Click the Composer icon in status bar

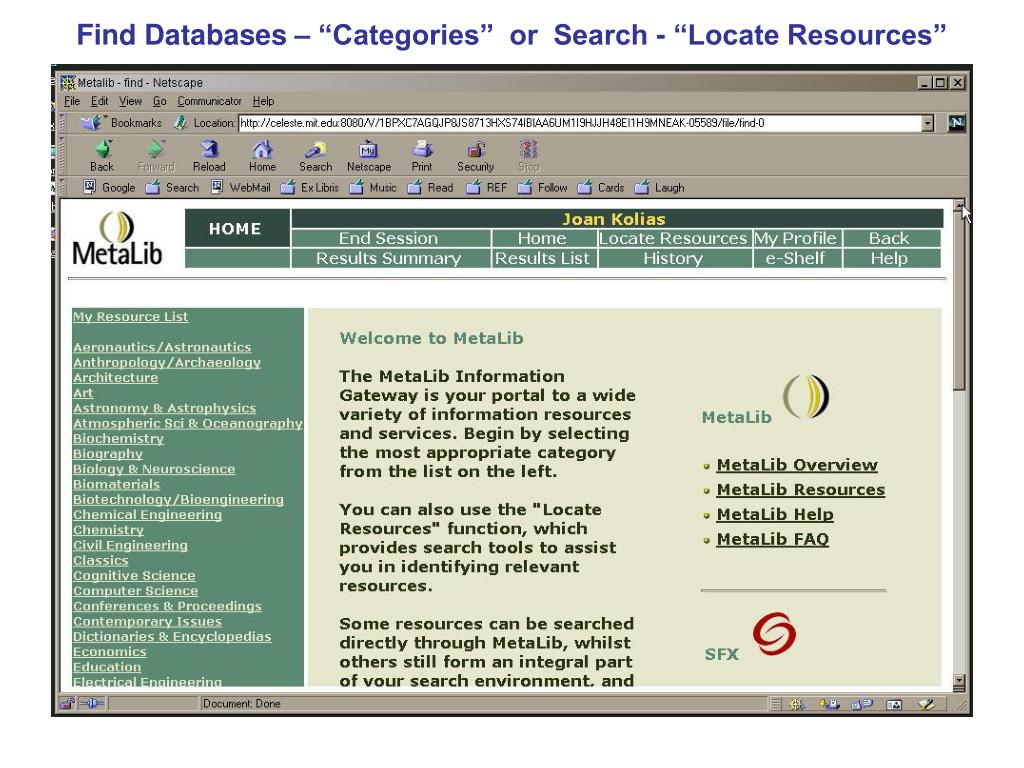pyautogui.click(x=927, y=704)
